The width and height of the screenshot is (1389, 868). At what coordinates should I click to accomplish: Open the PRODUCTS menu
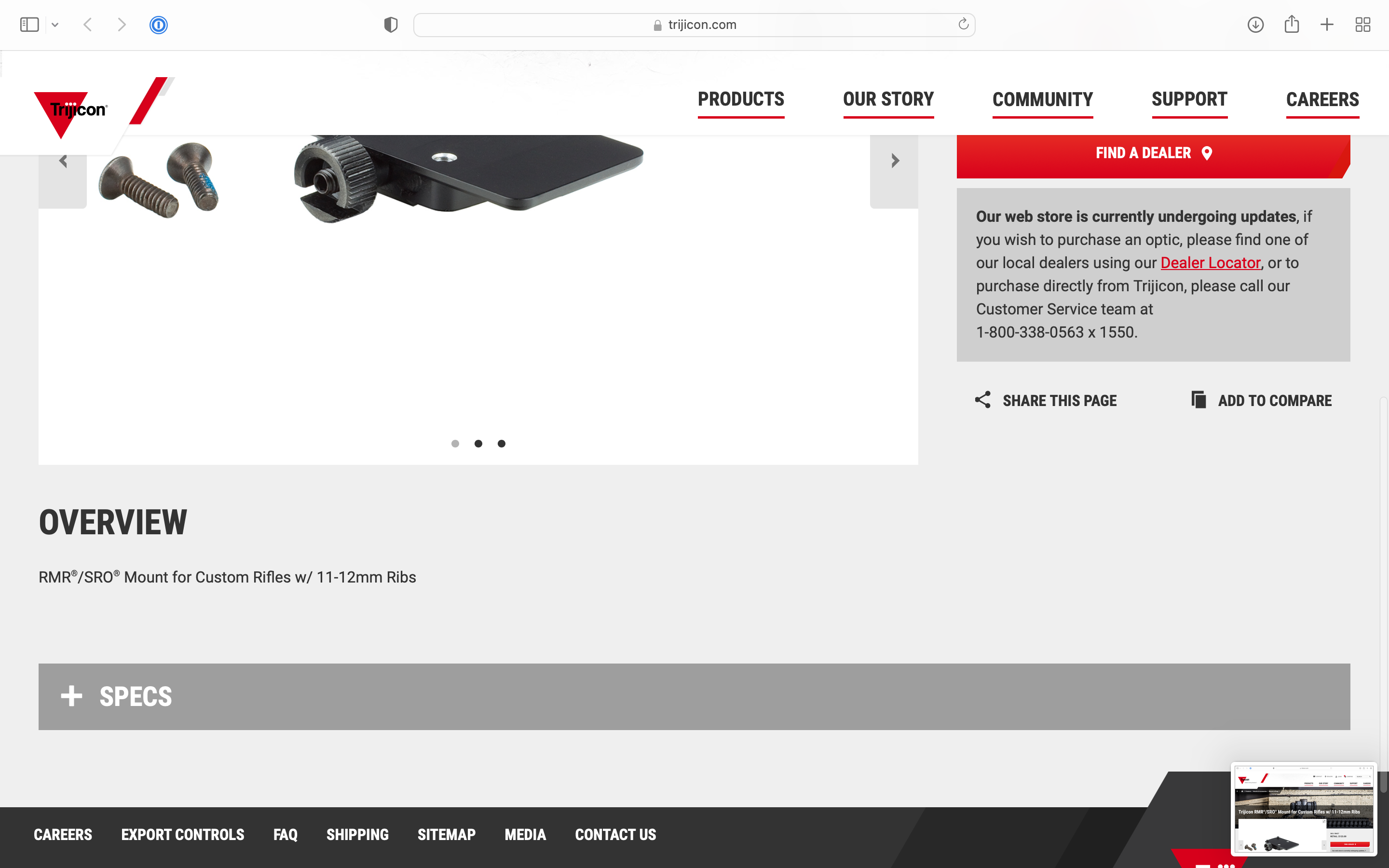740,99
